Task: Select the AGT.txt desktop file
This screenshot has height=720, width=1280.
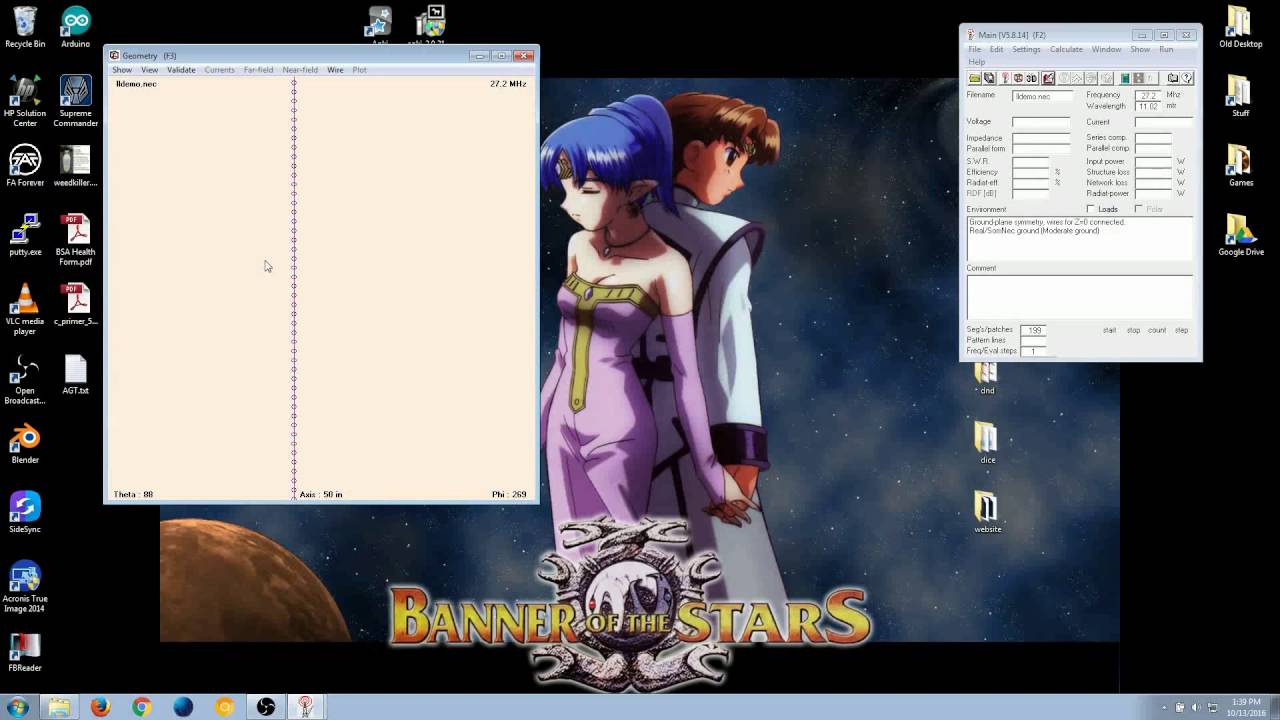Action: [75, 374]
